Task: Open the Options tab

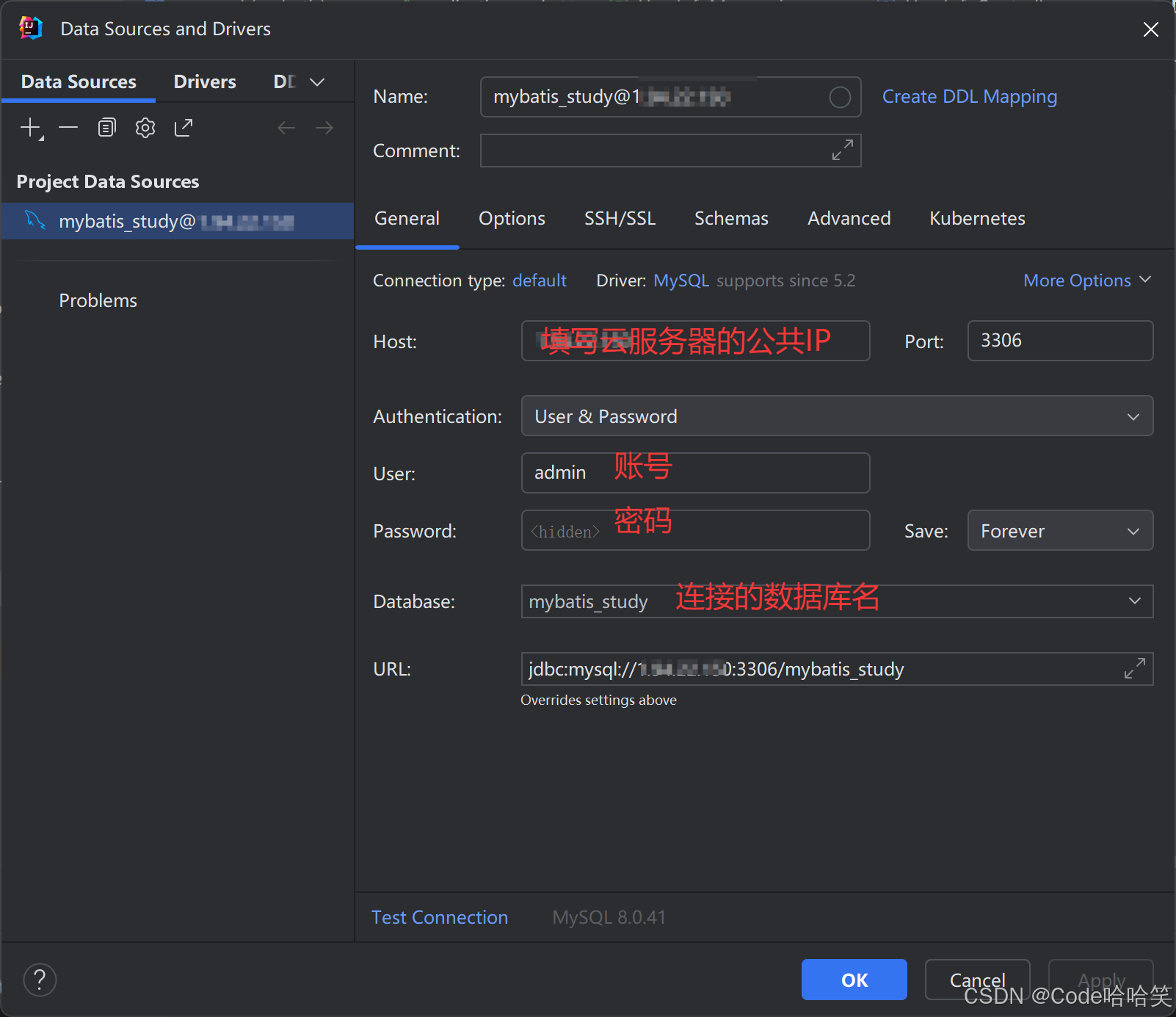Action: click(512, 218)
